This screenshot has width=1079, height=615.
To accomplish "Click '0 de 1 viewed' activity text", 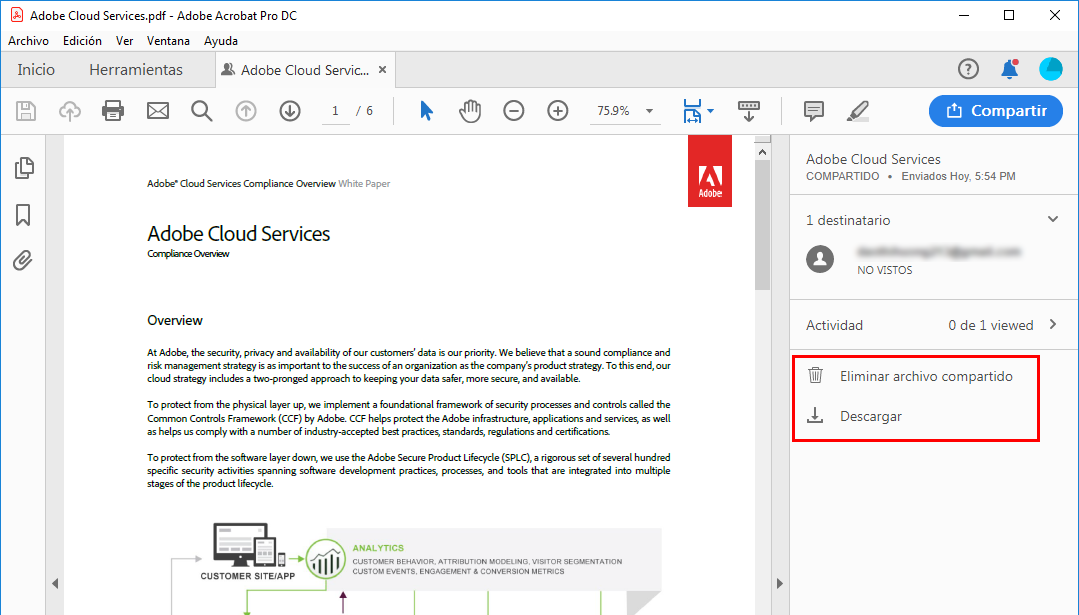I will [990, 325].
